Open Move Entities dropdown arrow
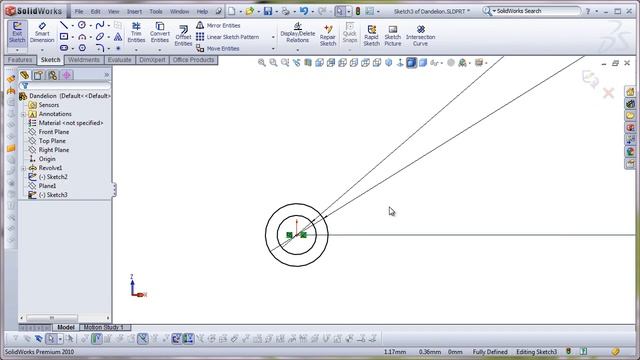This screenshot has width=640, height=360. 273,49
